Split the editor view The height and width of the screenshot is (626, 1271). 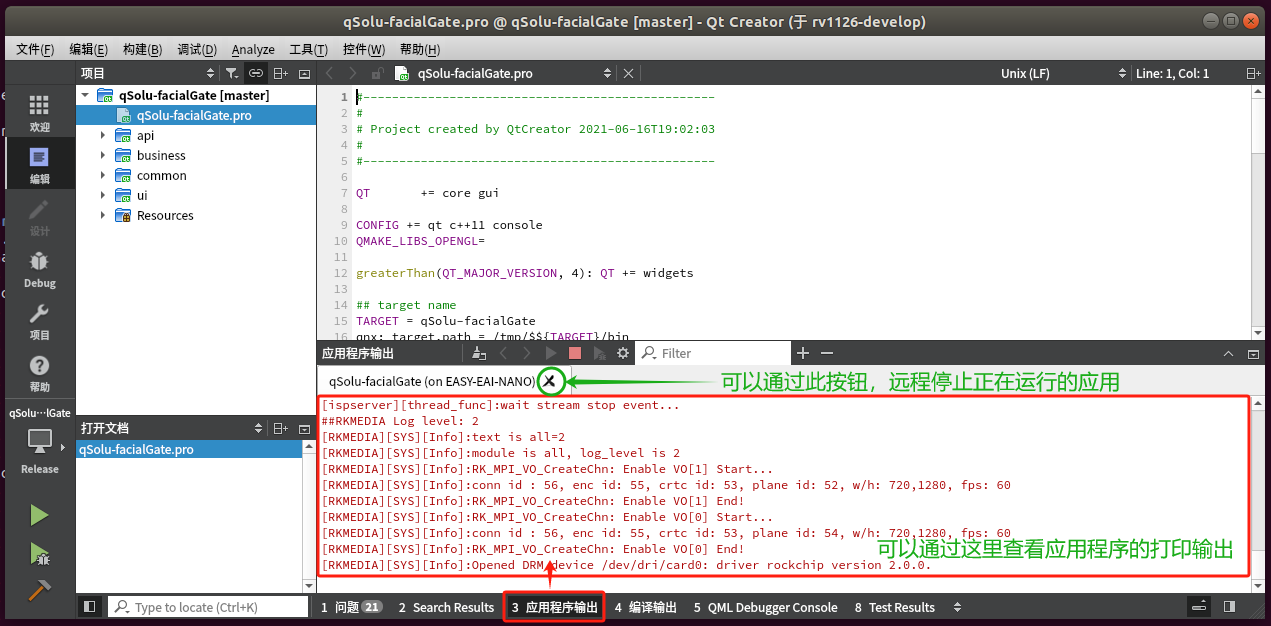(1253, 73)
